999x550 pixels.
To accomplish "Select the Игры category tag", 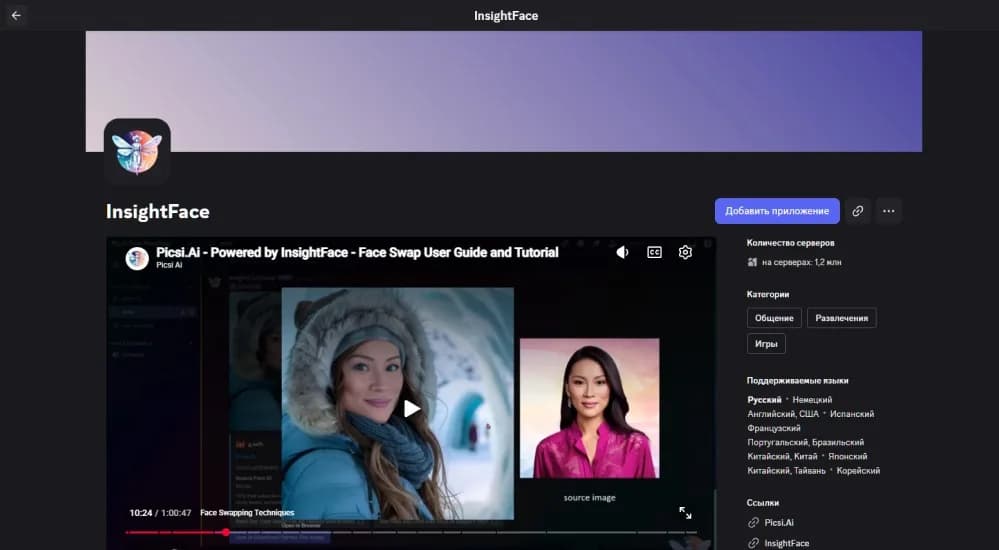I will coord(766,344).
